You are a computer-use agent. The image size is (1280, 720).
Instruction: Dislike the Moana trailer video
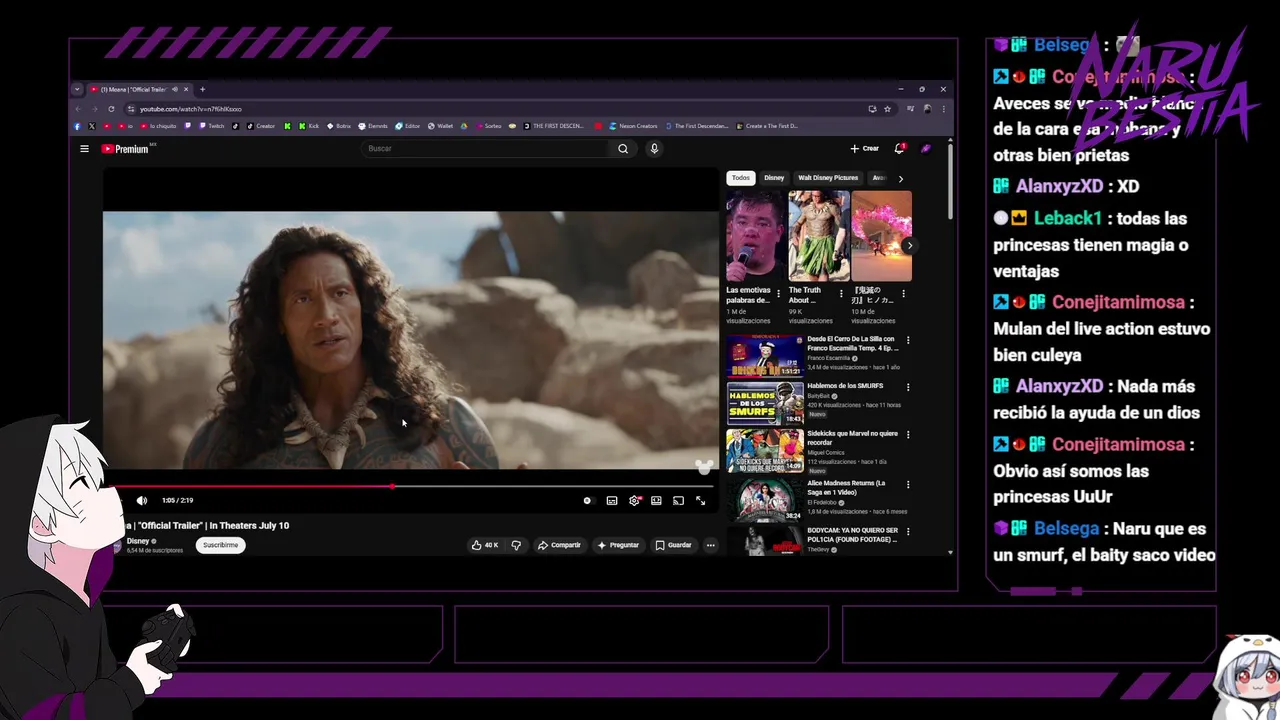point(516,545)
